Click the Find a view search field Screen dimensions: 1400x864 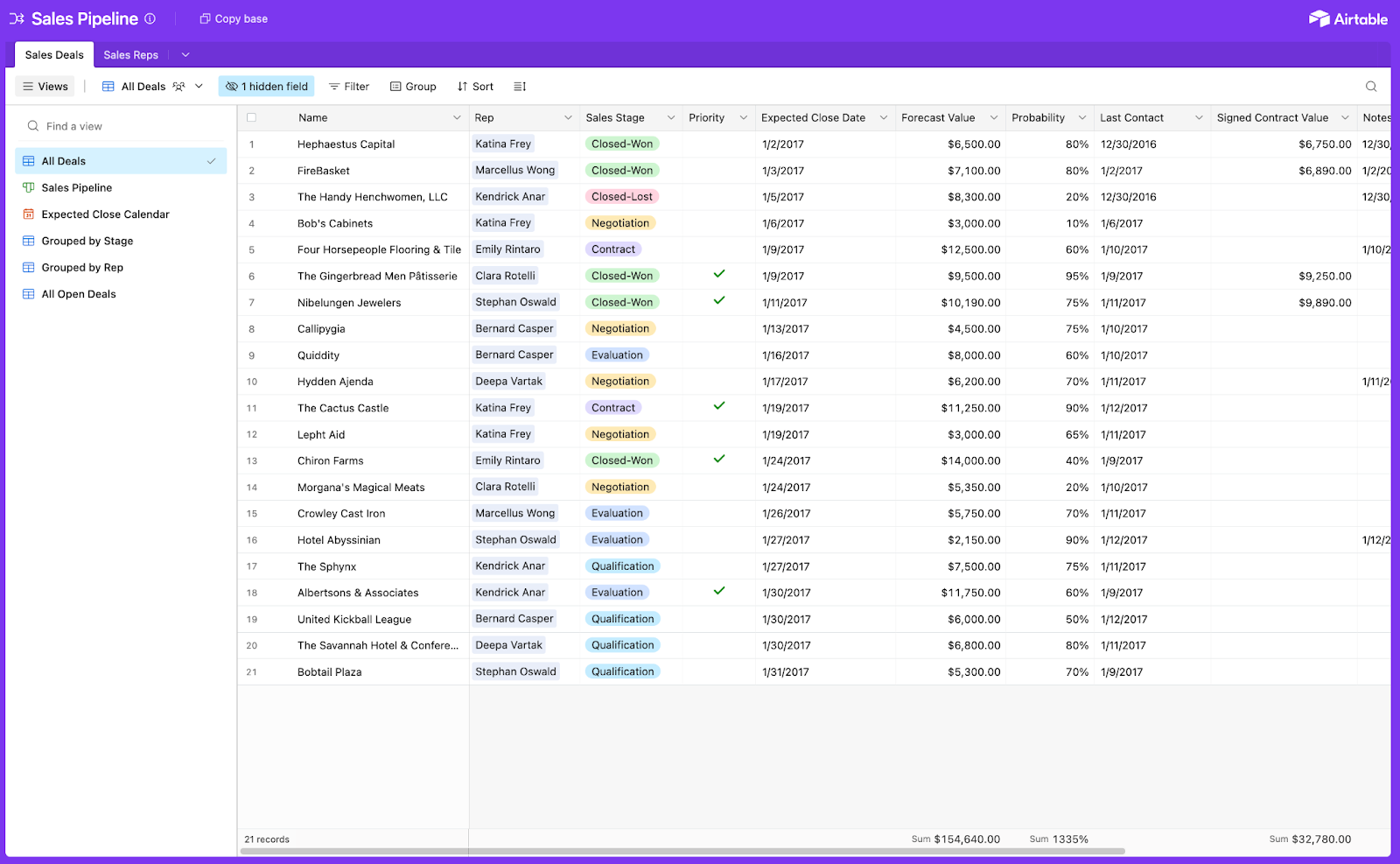(121, 126)
